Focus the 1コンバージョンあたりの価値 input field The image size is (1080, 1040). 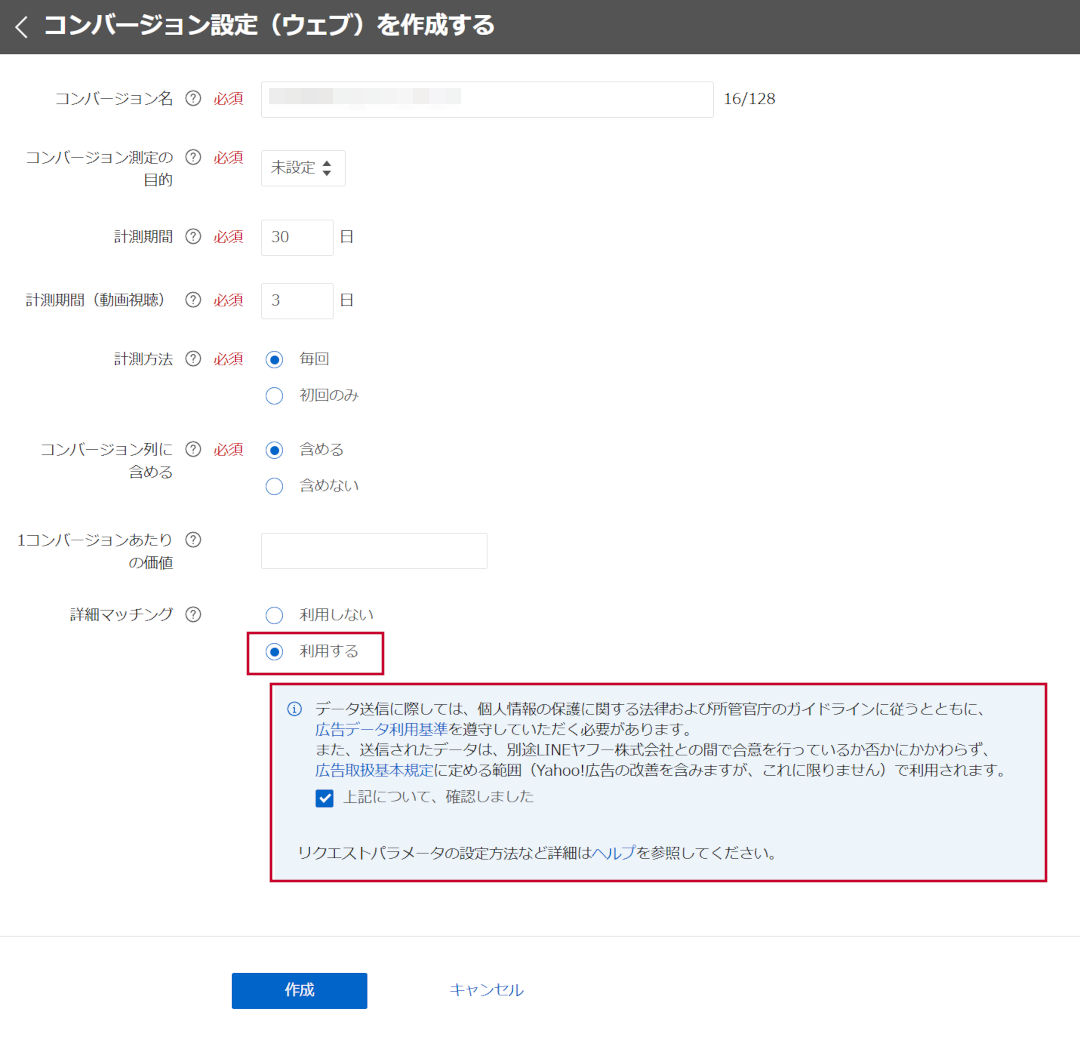374,551
